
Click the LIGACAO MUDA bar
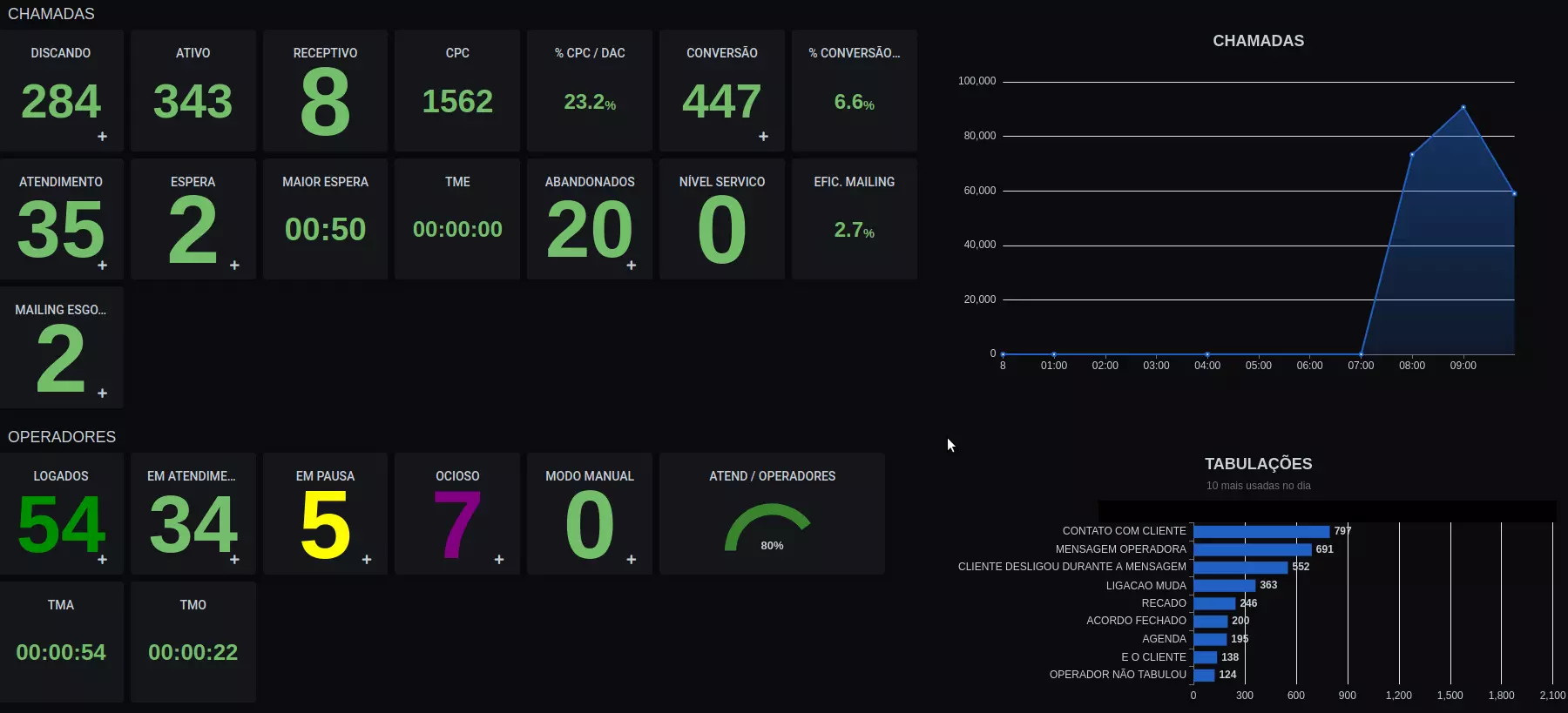pyautogui.click(x=1225, y=585)
